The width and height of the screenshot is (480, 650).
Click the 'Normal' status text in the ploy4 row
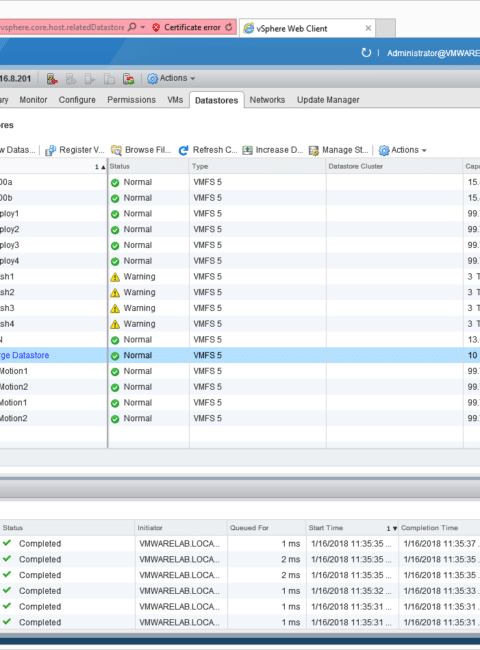138,261
